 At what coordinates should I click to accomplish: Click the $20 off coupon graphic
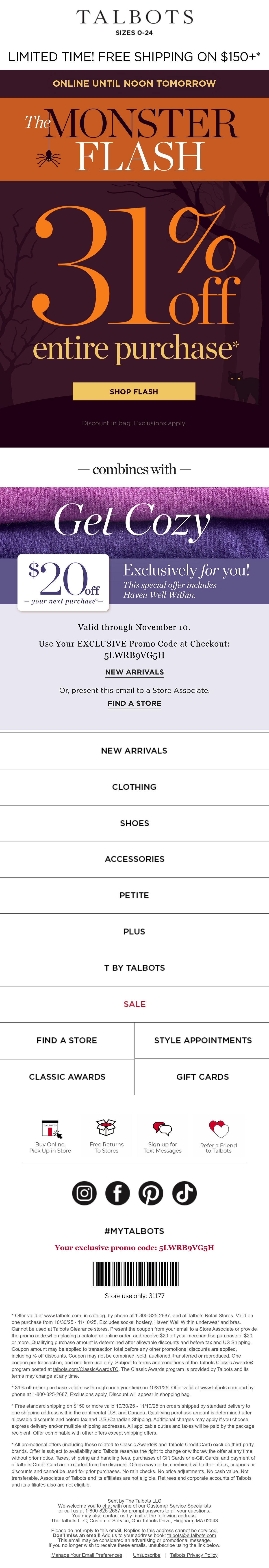pos(63,582)
